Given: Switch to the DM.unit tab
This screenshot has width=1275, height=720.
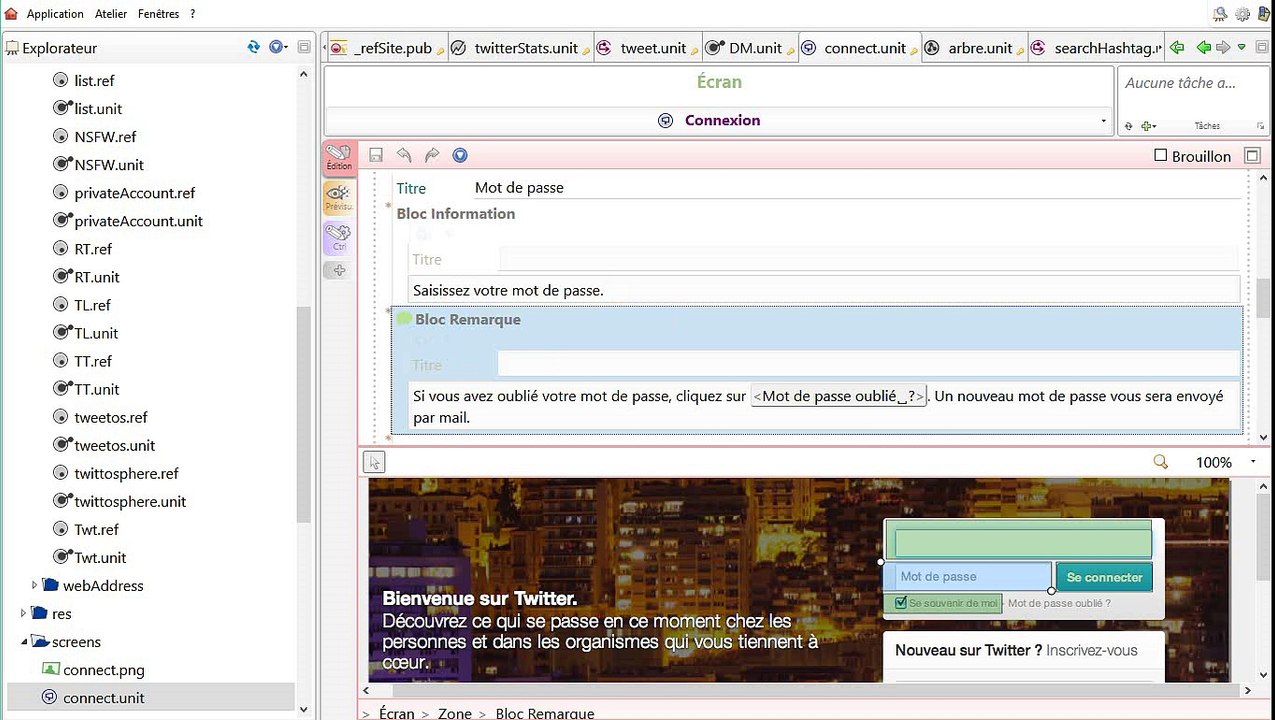Looking at the screenshot, I should click(748, 48).
